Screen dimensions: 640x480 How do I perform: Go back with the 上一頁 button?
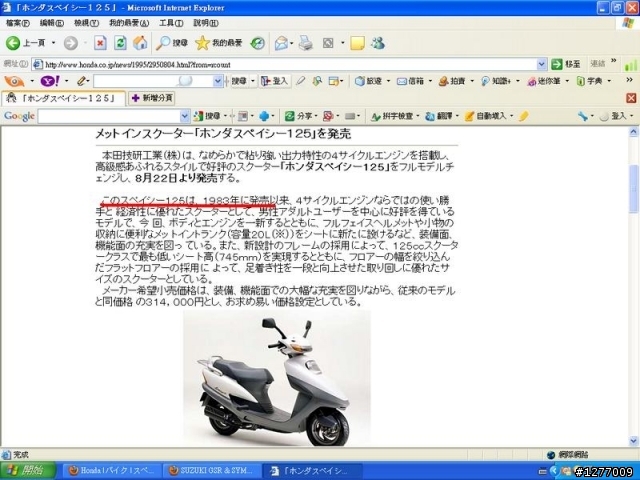pyautogui.click(x=25, y=43)
